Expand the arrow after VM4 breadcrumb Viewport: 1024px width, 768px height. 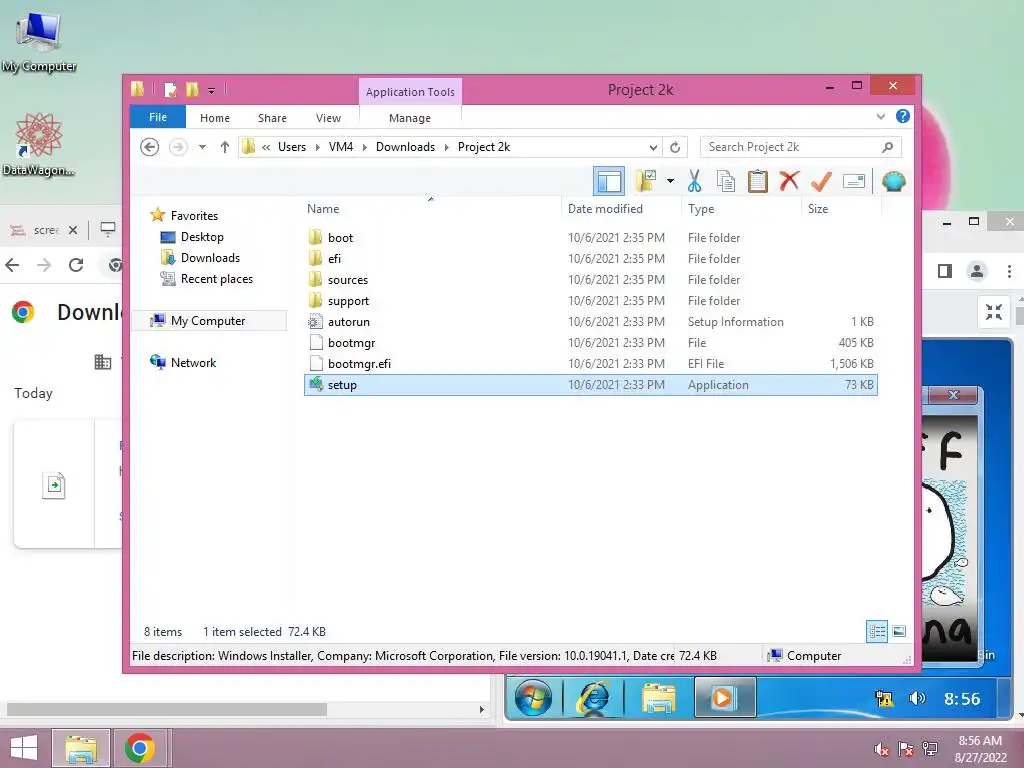pos(364,147)
